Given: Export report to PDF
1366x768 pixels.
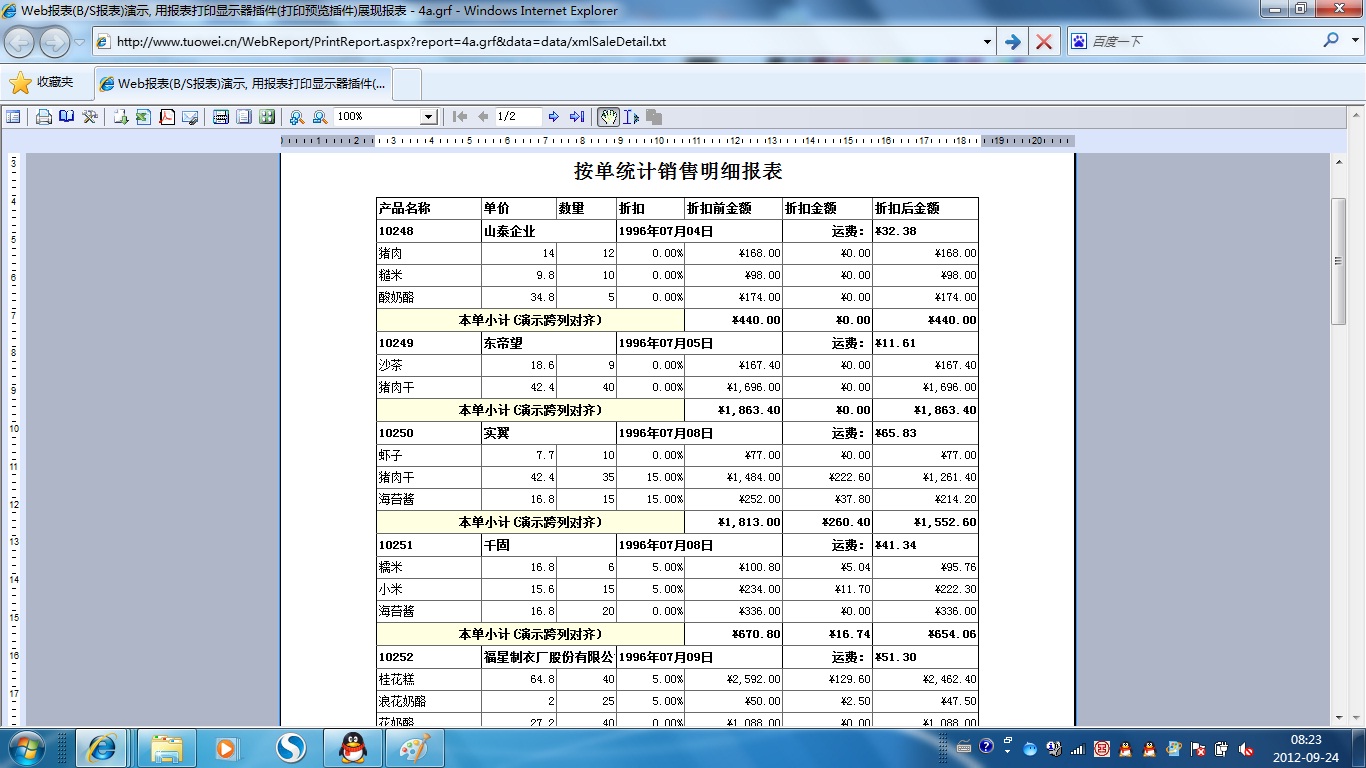Looking at the screenshot, I should coord(166,117).
